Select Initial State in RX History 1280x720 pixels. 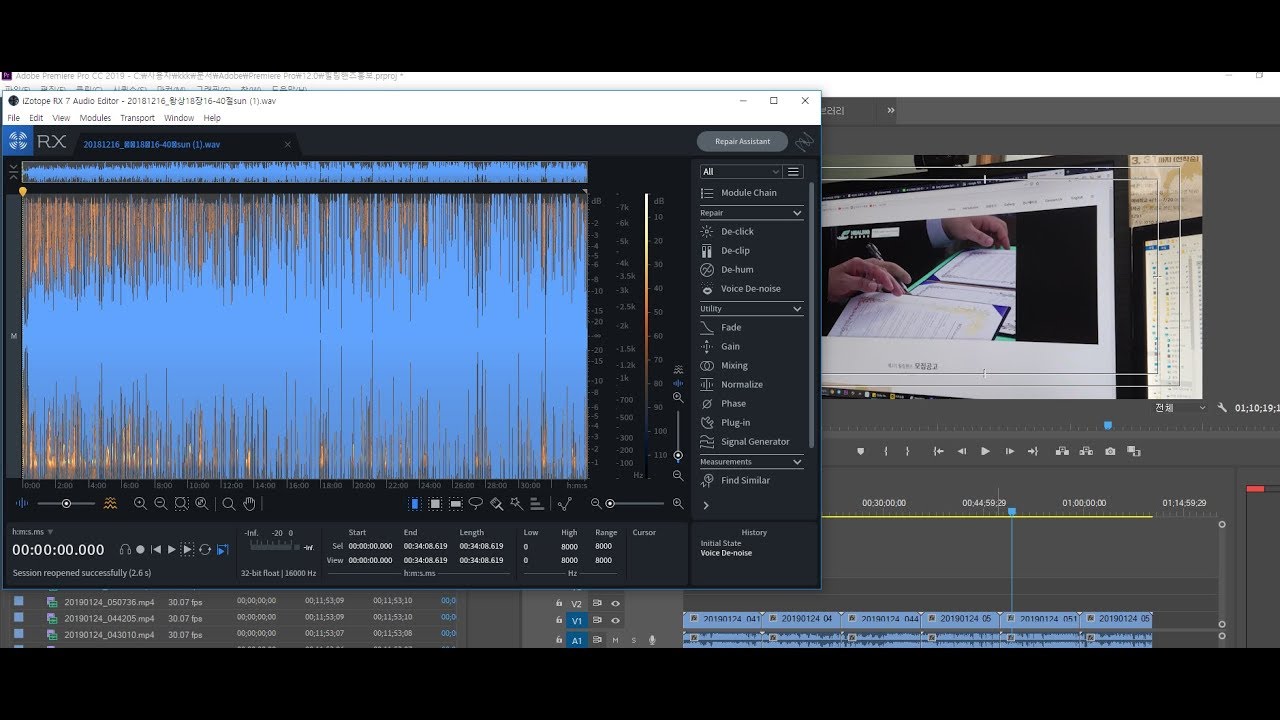720,544
